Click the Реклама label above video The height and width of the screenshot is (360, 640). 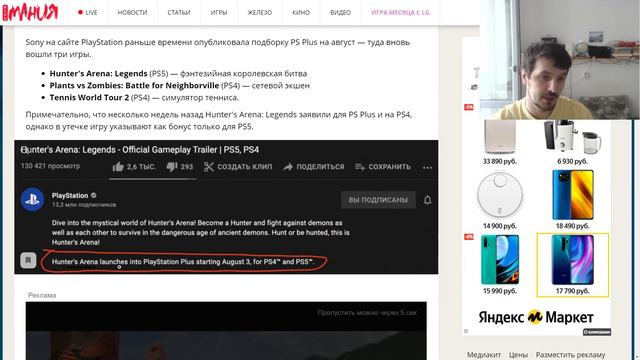(x=42, y=295)
